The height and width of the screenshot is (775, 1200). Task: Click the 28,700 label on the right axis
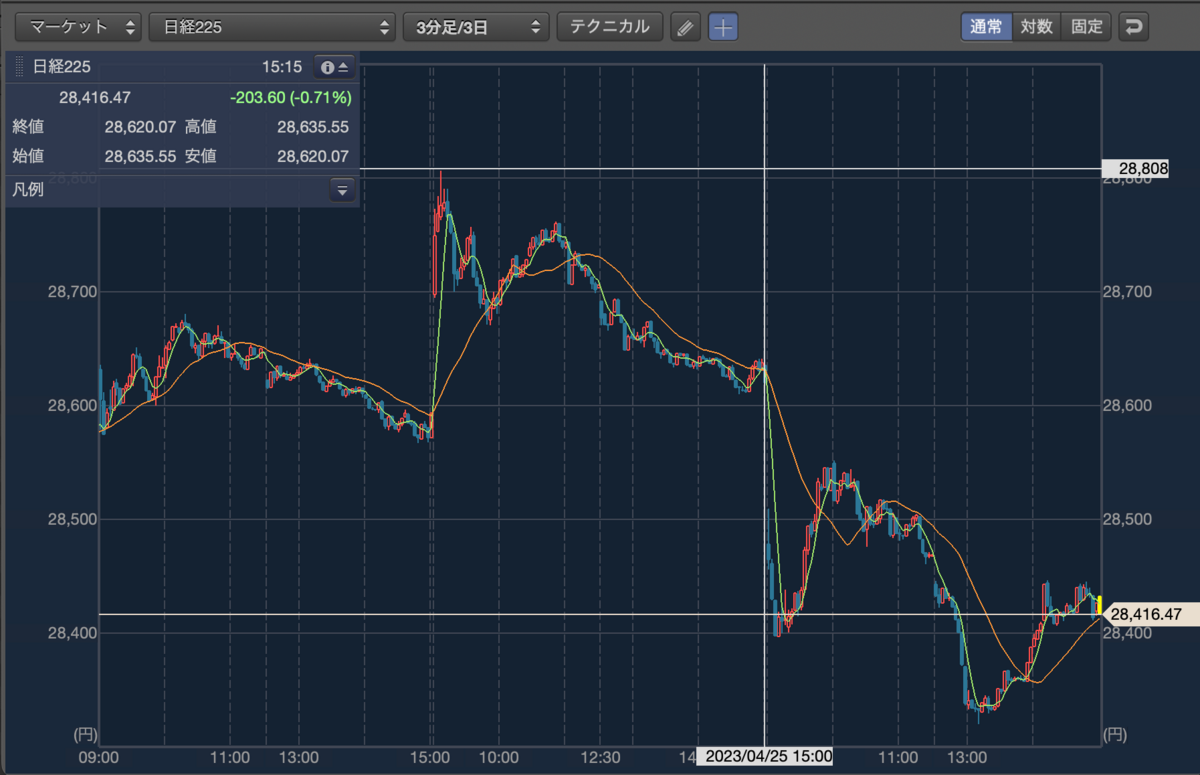click(1126, 292)
